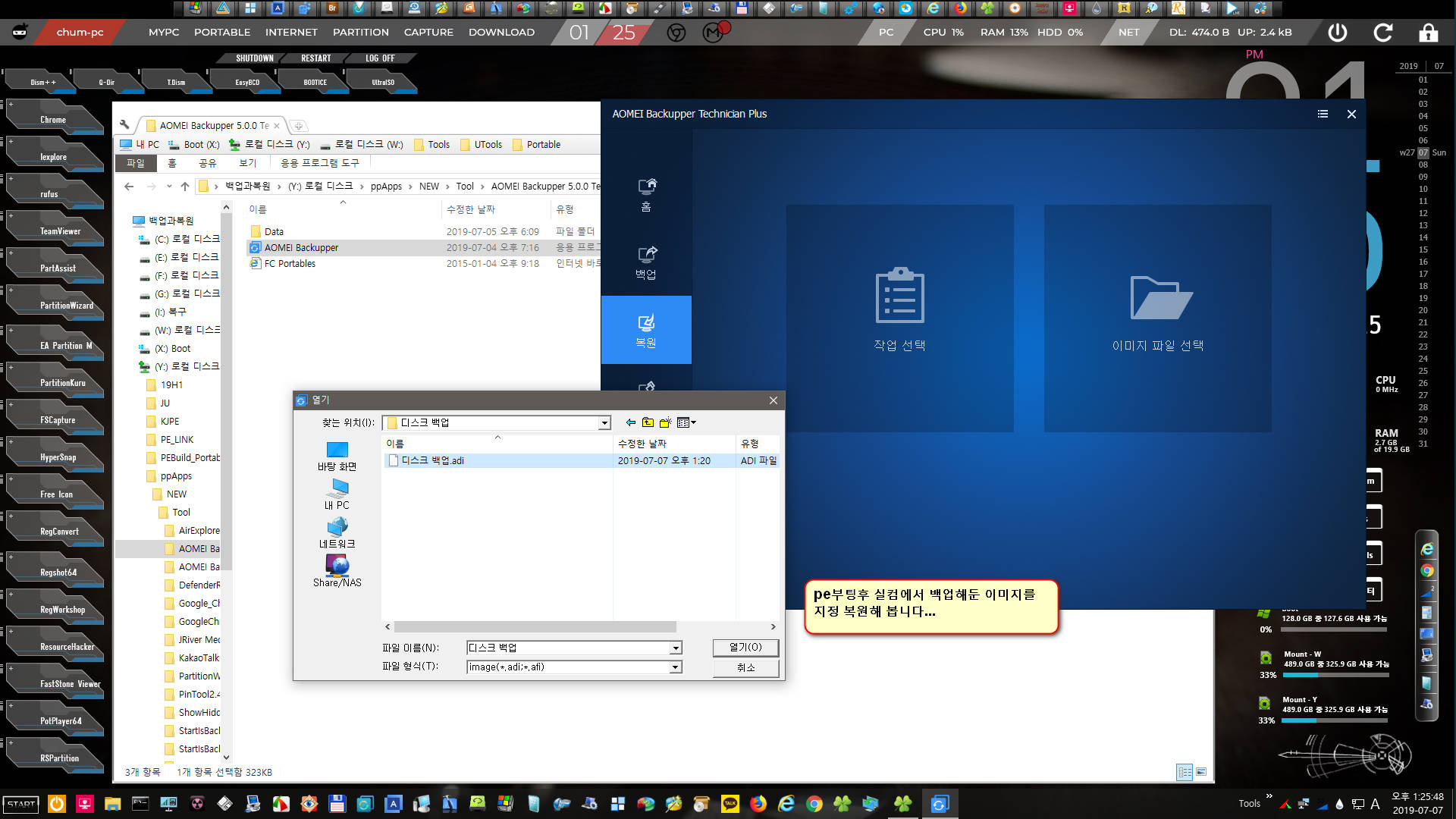Open recent locations dropdown in Explorer
The width and height of the screenshot is (1456, 819).
tap(169, 187)
